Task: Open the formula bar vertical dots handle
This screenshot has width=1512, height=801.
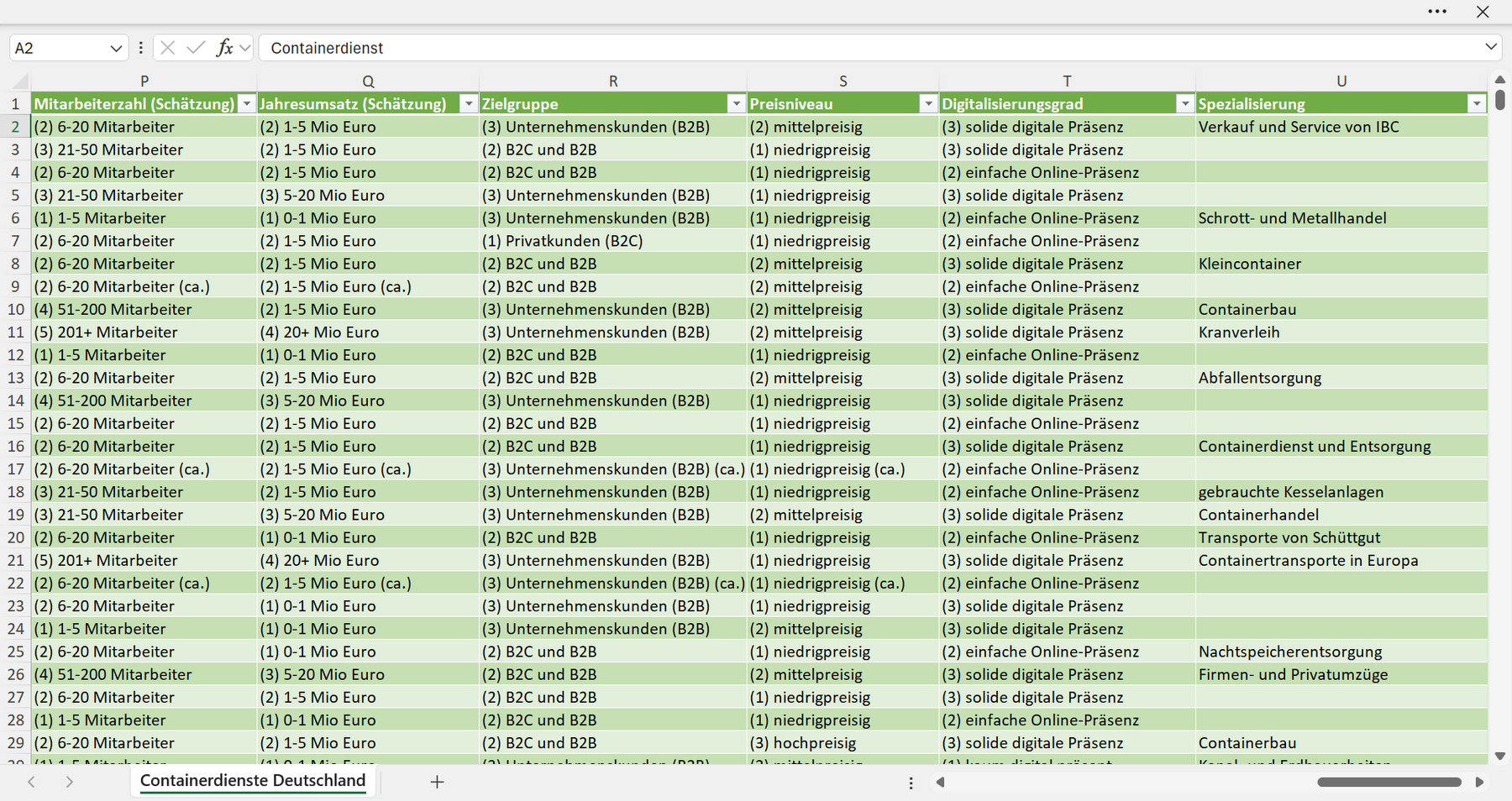Action: 140,48
